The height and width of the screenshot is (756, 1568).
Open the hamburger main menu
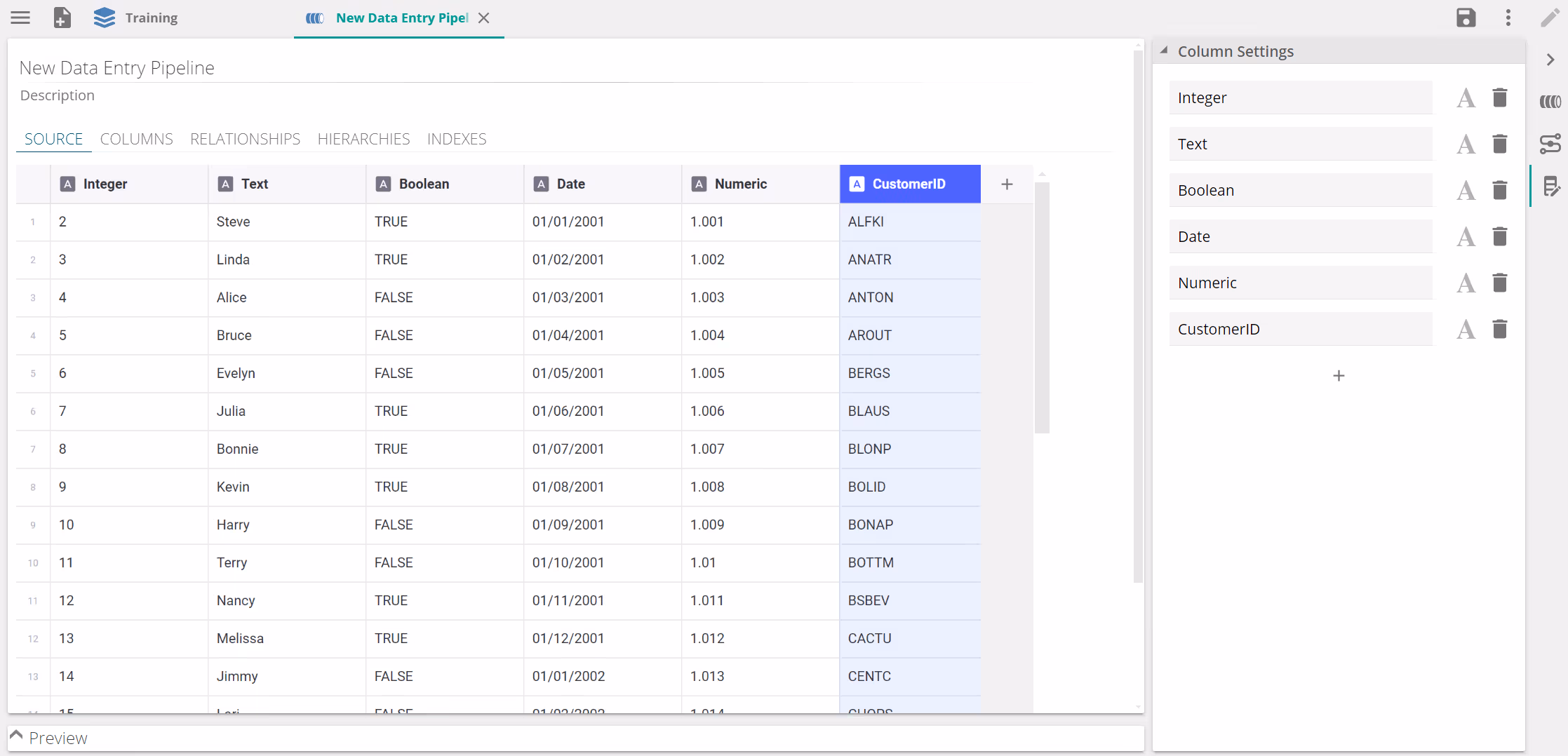point(20,18)
